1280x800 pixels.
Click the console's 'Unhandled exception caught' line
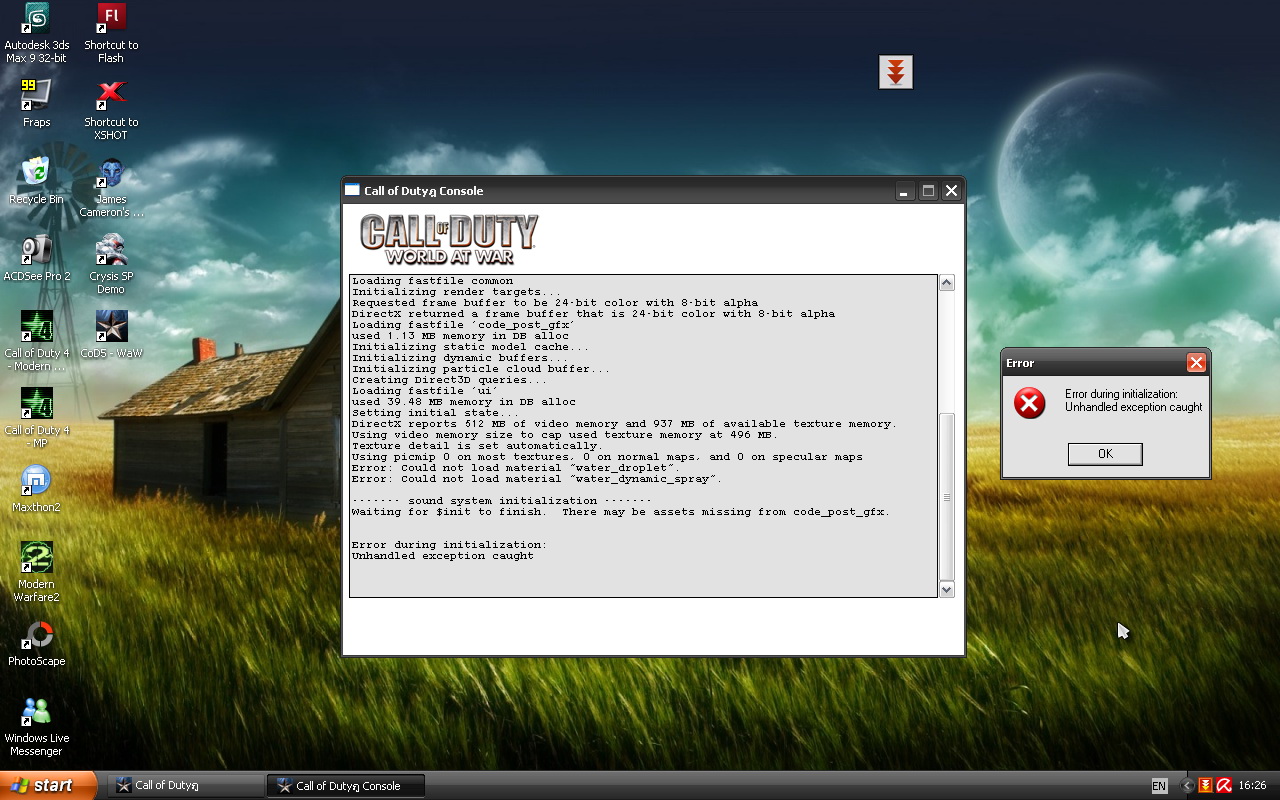442,556
